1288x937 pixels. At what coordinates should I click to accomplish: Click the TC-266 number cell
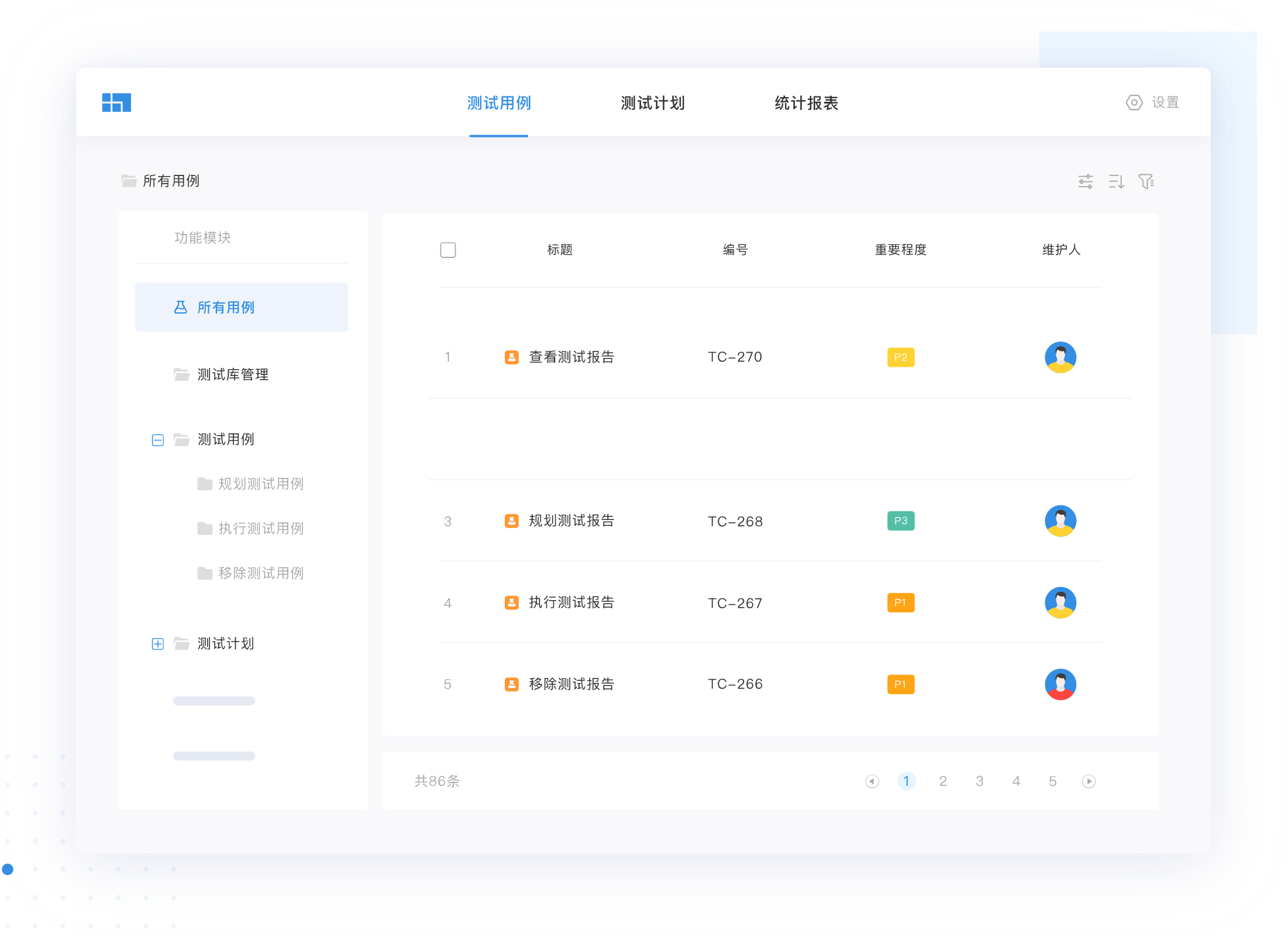[735, 684]
